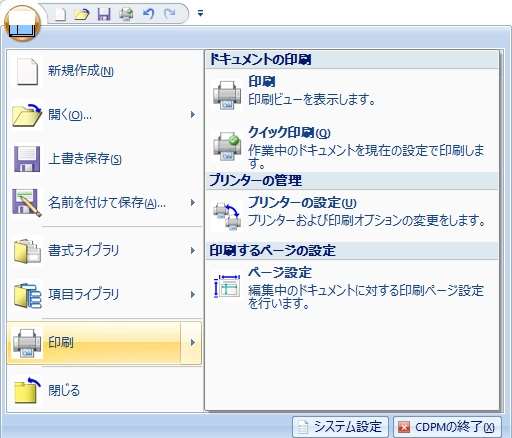Click ドキュメントの印刷 section header
This screenshot has height=438, width=512.
[x=352, y=60]
